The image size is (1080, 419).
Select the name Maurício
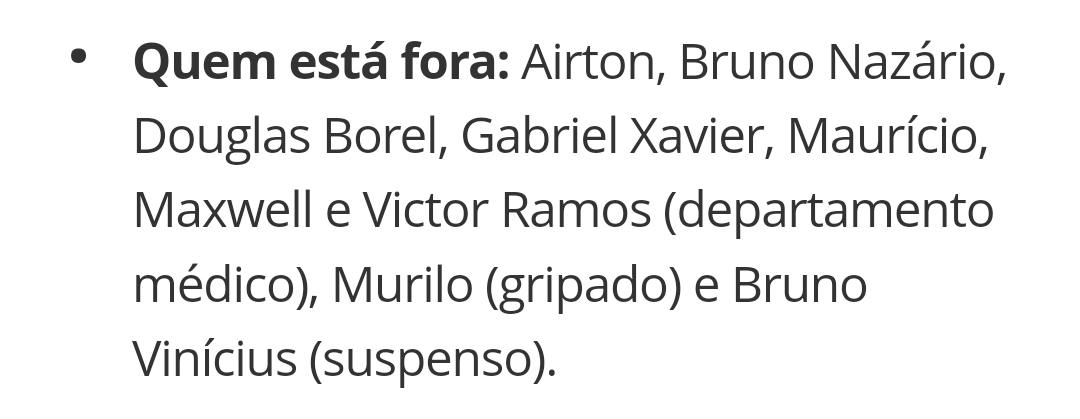click(x=888, y=136)
